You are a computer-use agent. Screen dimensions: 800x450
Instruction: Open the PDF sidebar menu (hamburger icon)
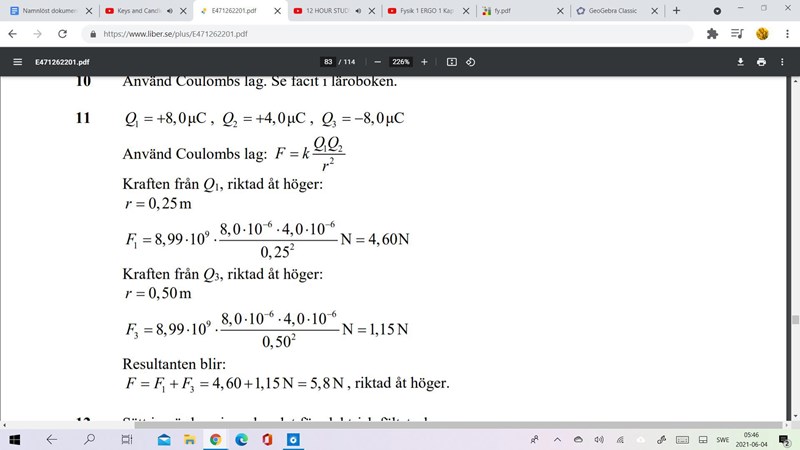(x=17, y=61)
